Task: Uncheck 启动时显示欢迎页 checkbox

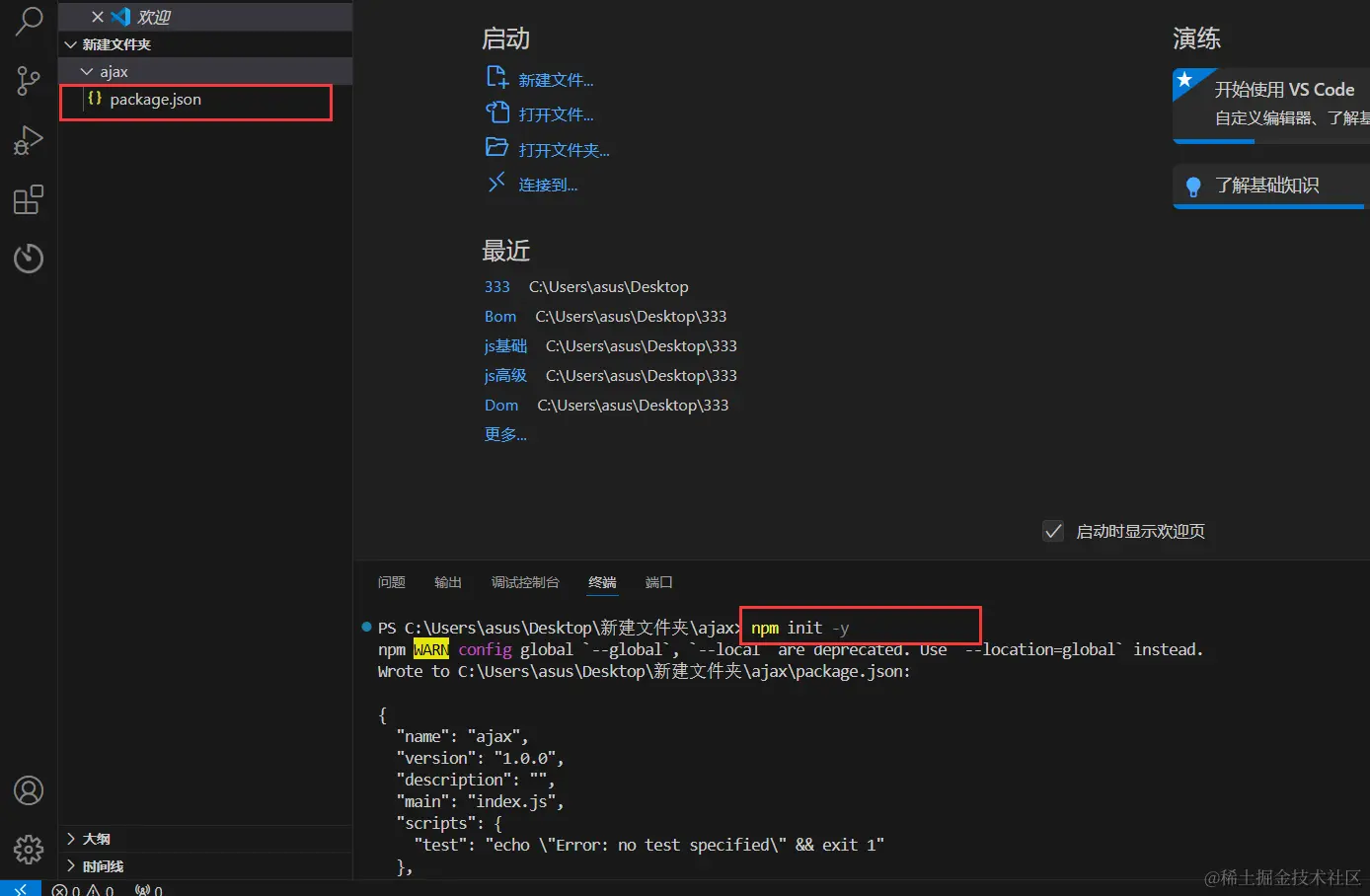Action: (x=1054, y=530)
